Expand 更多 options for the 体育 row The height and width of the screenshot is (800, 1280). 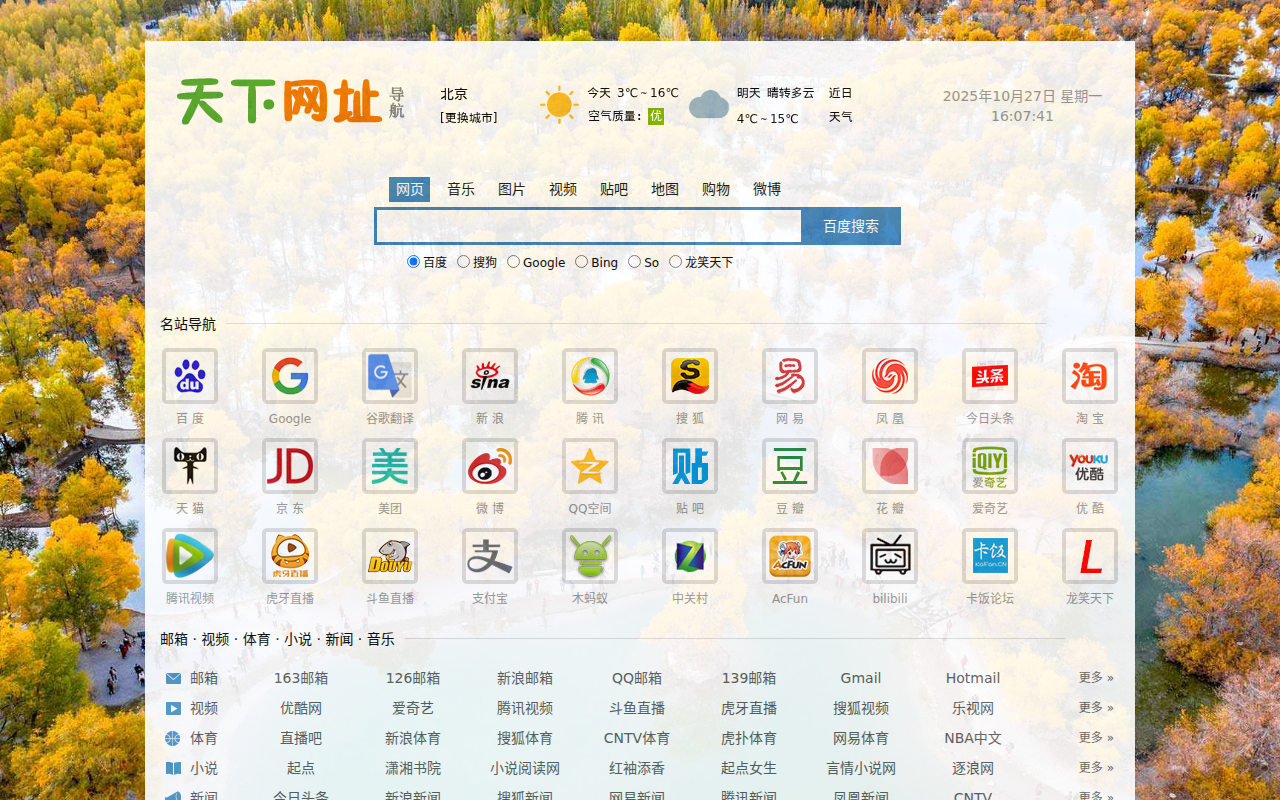(1095, 738)
